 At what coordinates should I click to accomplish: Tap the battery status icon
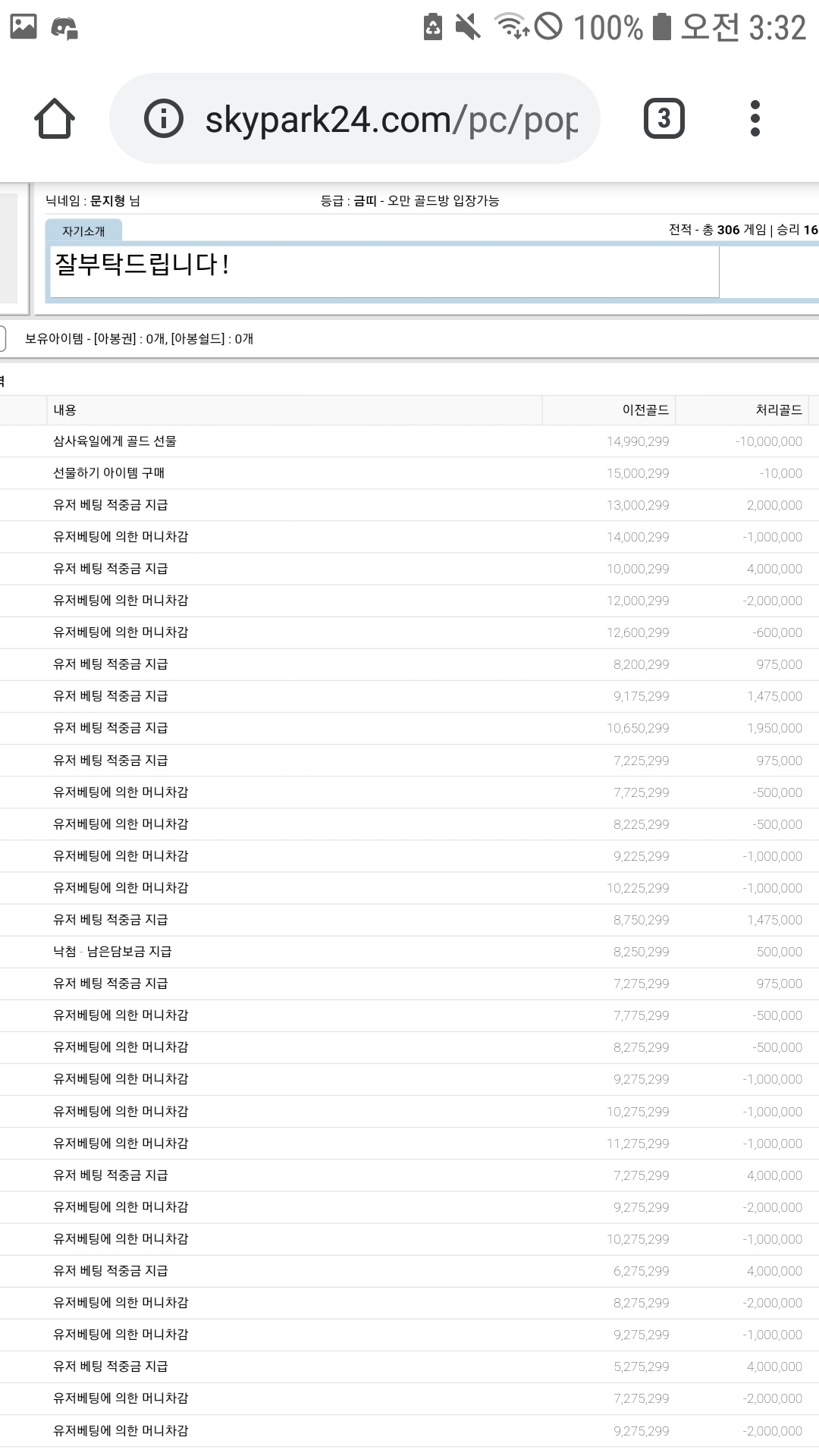click(662, 27)
